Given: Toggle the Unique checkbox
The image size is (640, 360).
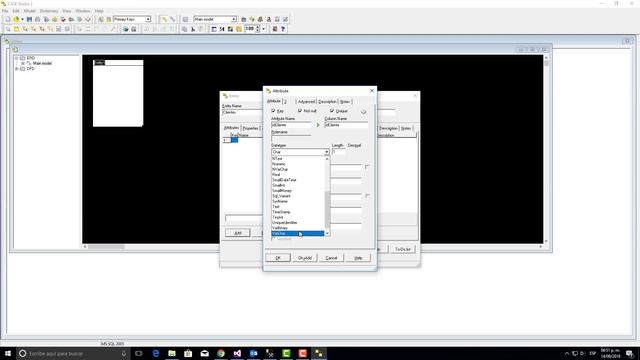Looking at the screenshot, I should (x=332, y=111).
